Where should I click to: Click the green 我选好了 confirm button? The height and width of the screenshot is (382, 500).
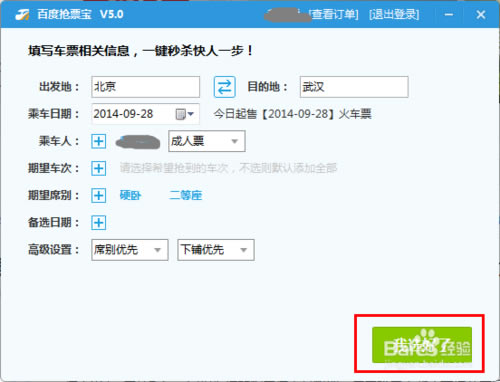click(422, 345)
